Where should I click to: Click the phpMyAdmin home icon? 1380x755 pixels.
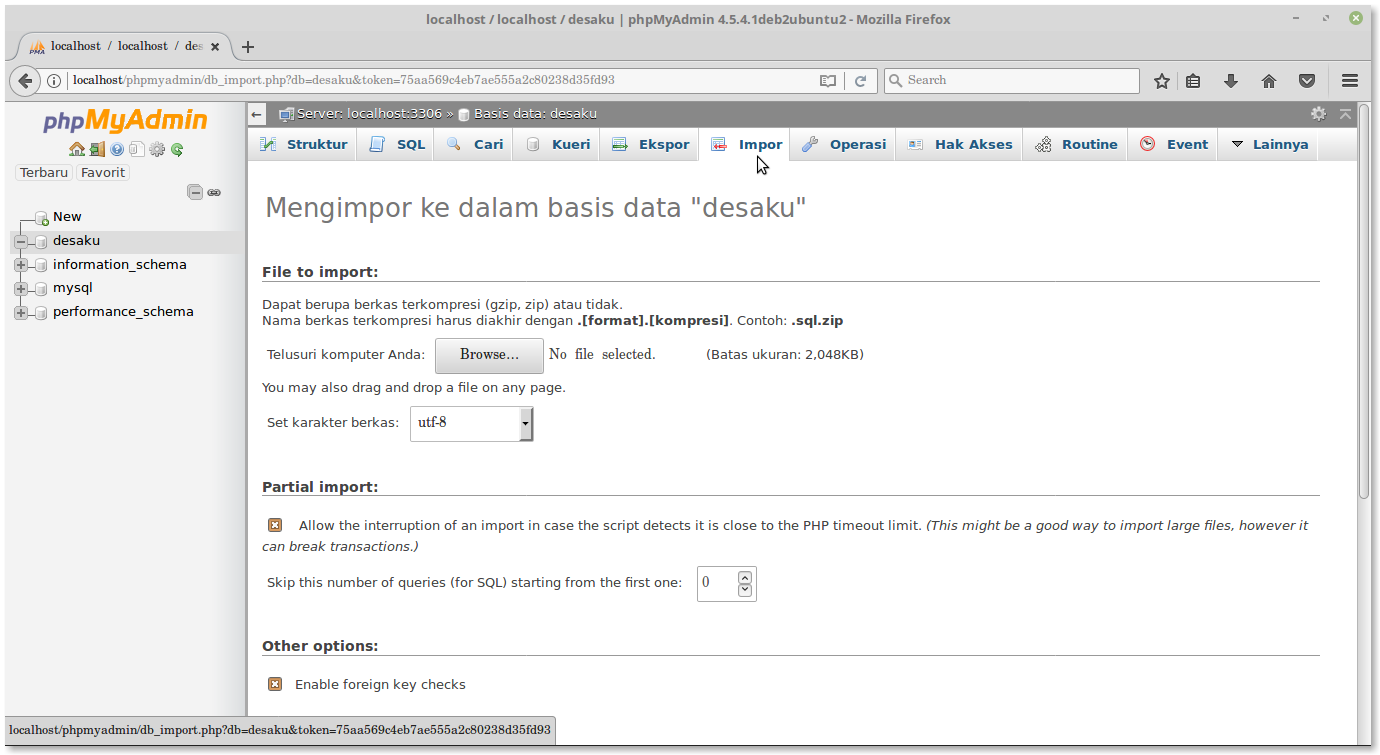coord(77,149)
